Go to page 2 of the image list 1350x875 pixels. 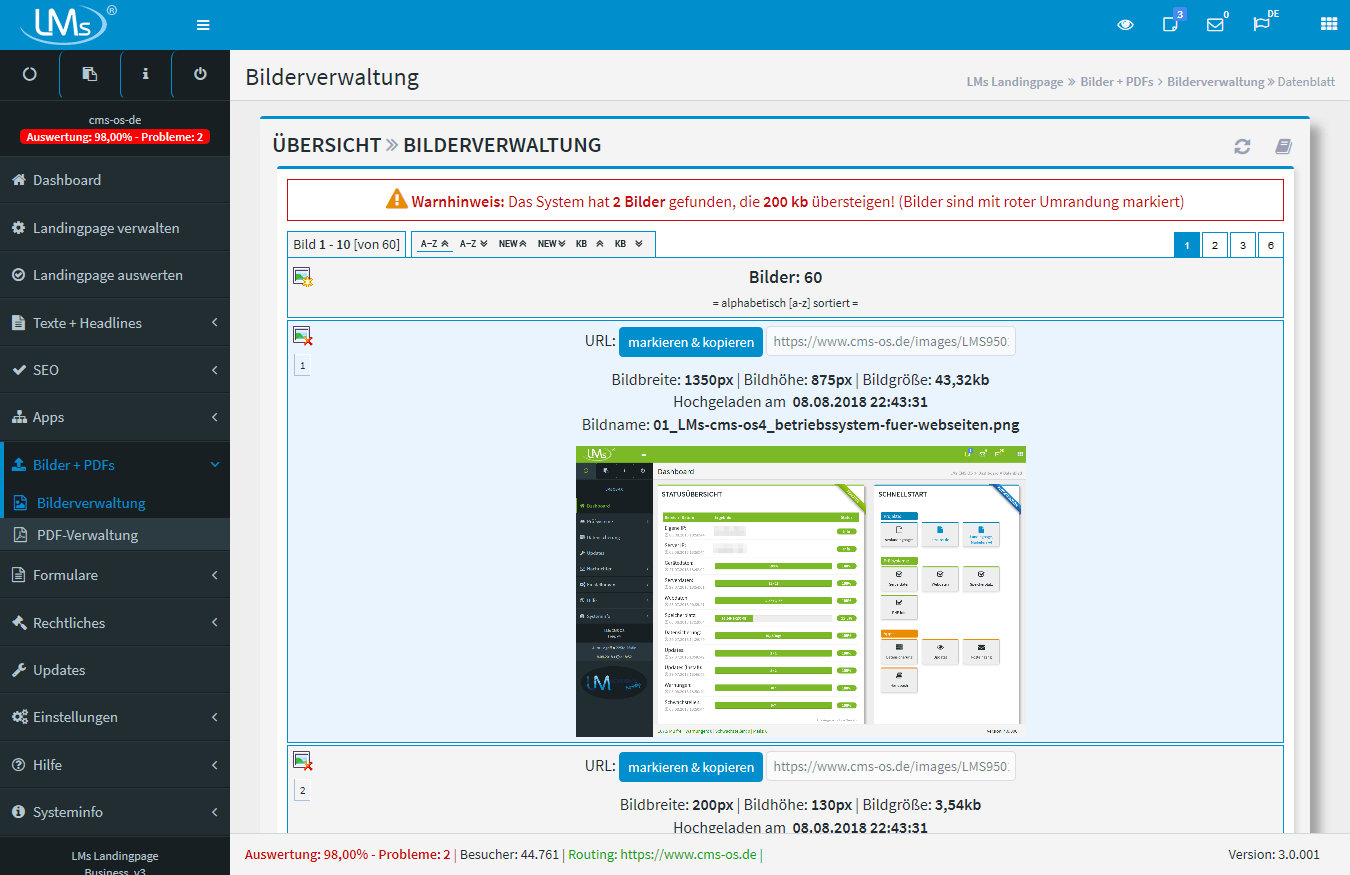pos(1215,245)
